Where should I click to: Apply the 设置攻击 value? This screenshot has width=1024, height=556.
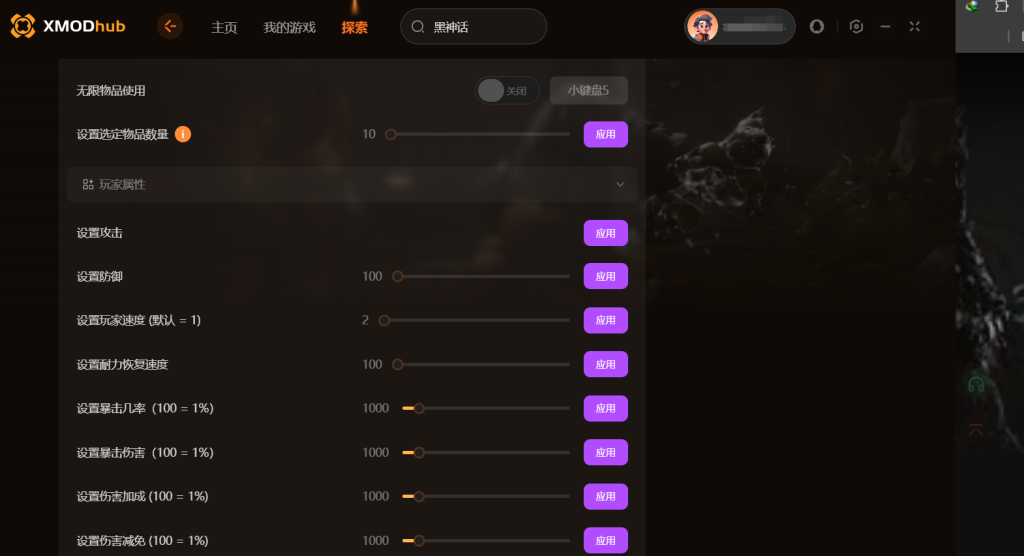point(605,233)
